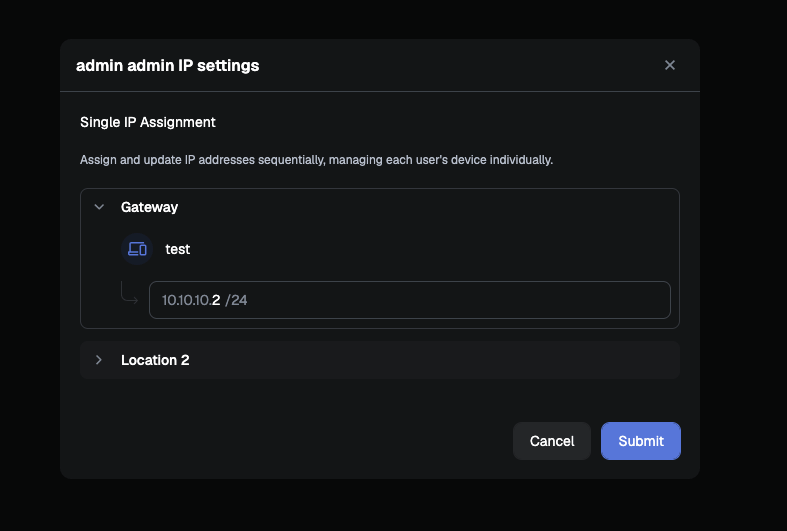The width and height of the screenshot is (787, 531).
Task: Select the test device name
Action: [178, 249]
